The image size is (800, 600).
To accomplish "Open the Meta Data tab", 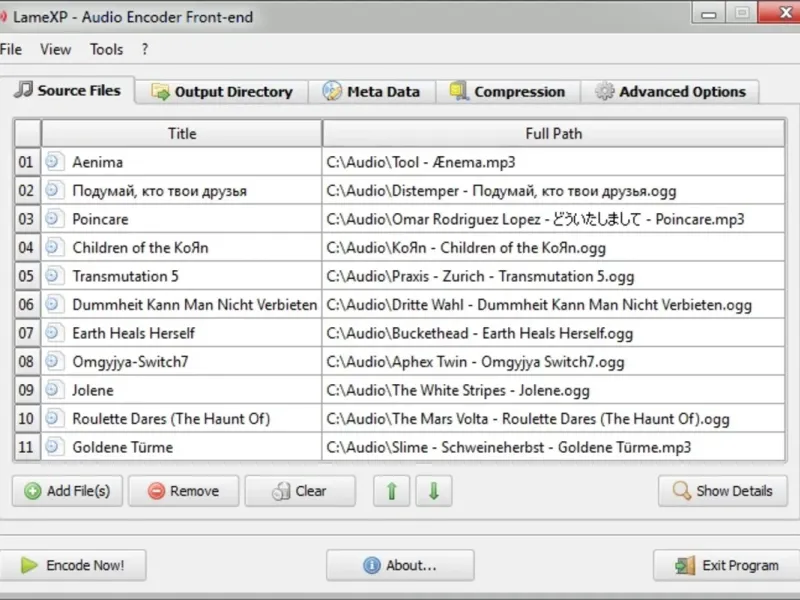I will (x=371, y=92).
